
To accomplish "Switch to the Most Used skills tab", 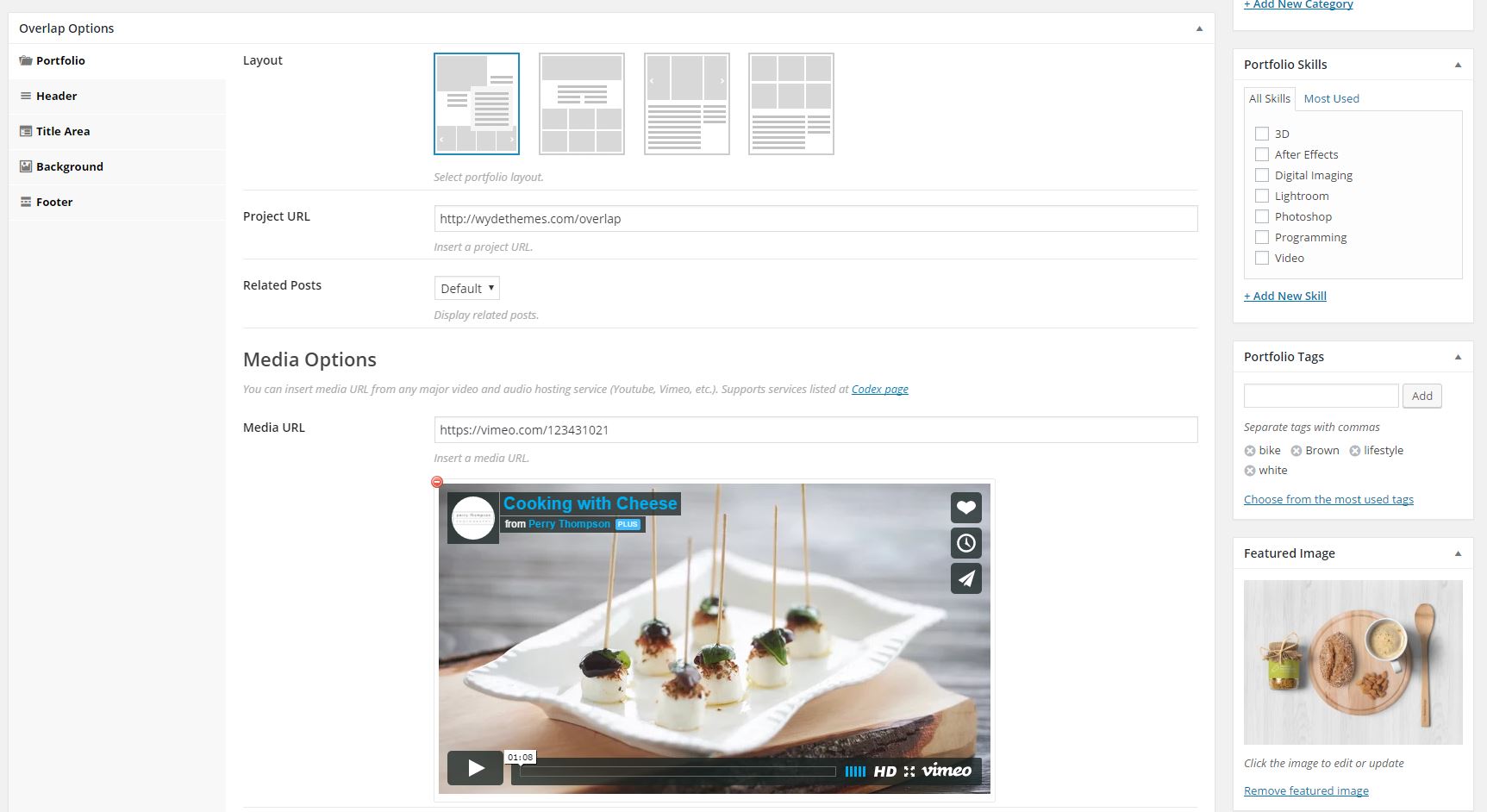I will [x=1331, y=98].
